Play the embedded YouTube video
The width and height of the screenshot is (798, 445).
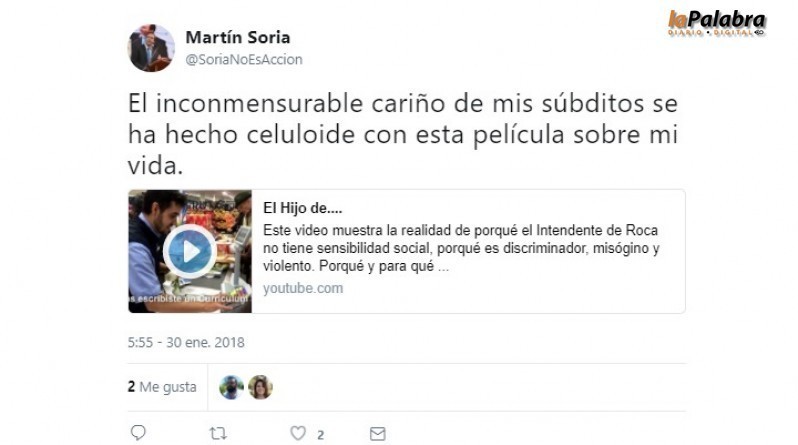pos(190,251)
